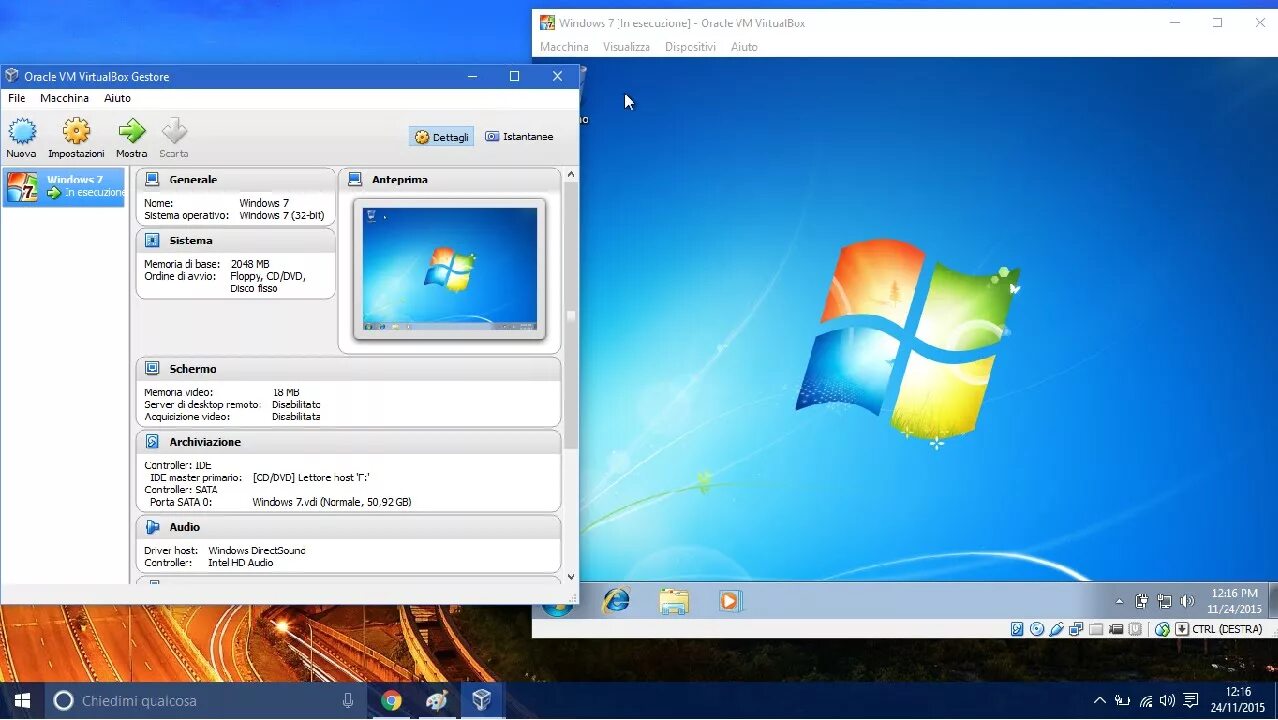Open Macchina menu in the Windows 7 VM window
The image size is (1278, 720).
[x=564, y=47]
